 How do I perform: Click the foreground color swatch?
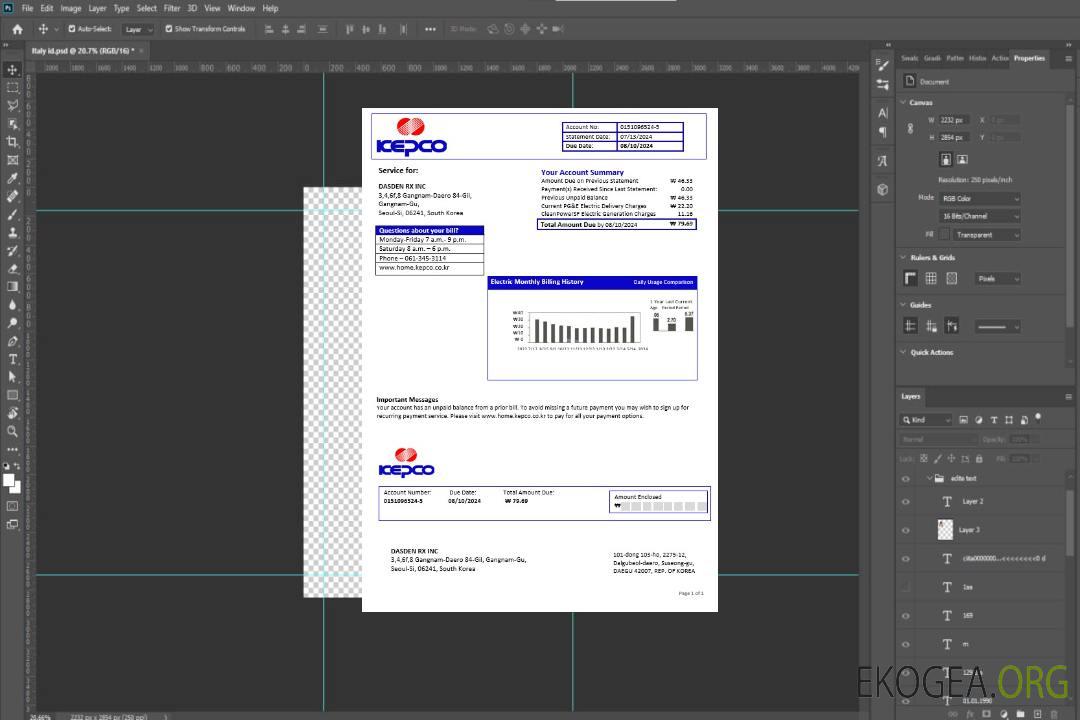[x=9, y=481]
